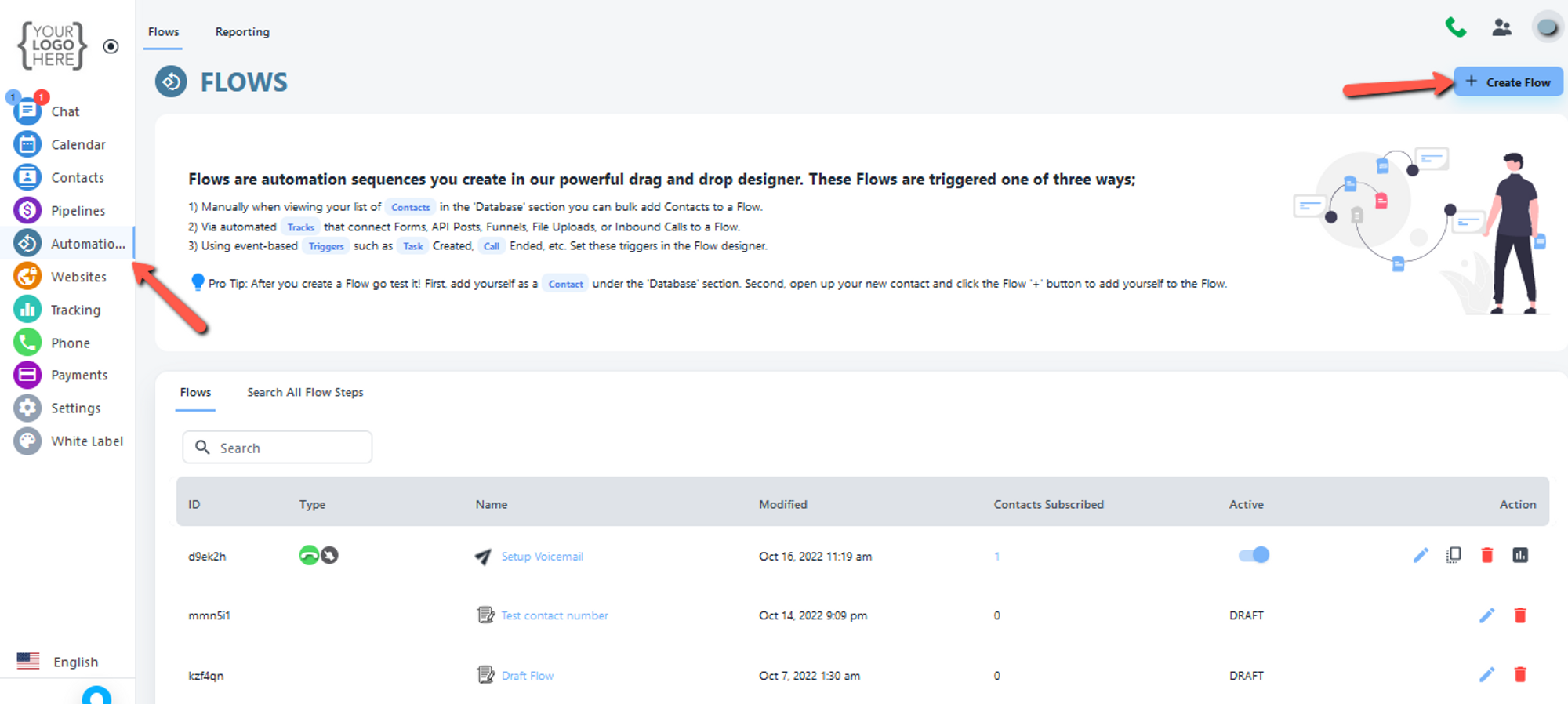
Task: Open the team members icon in header
Action: tap(1501, 28)
